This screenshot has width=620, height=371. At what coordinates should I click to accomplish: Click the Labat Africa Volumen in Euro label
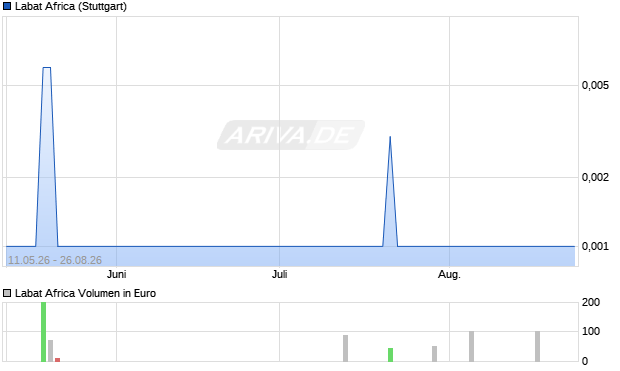tap(85, 293)
